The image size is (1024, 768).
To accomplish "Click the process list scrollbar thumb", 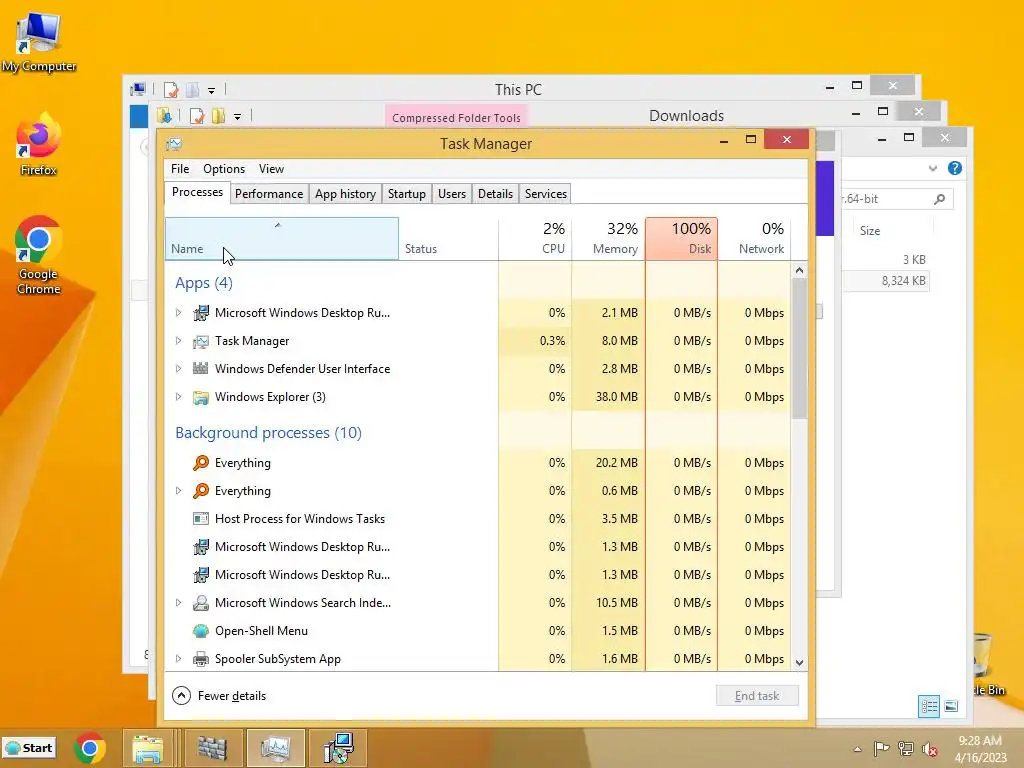I will tap(799, 349).
